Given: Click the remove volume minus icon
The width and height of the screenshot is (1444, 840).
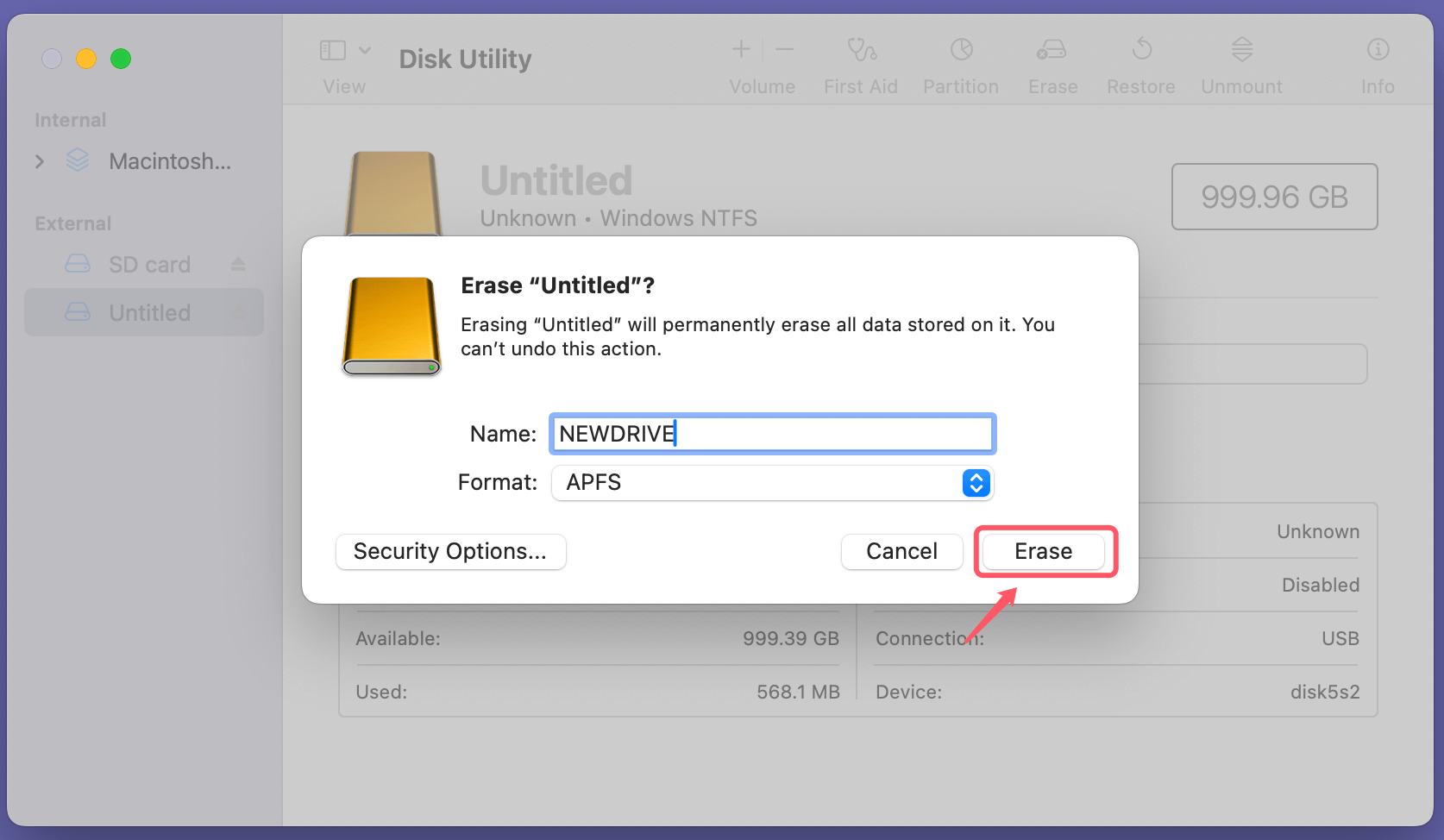Looking at the screenshot, I should (x=784, y=50).
